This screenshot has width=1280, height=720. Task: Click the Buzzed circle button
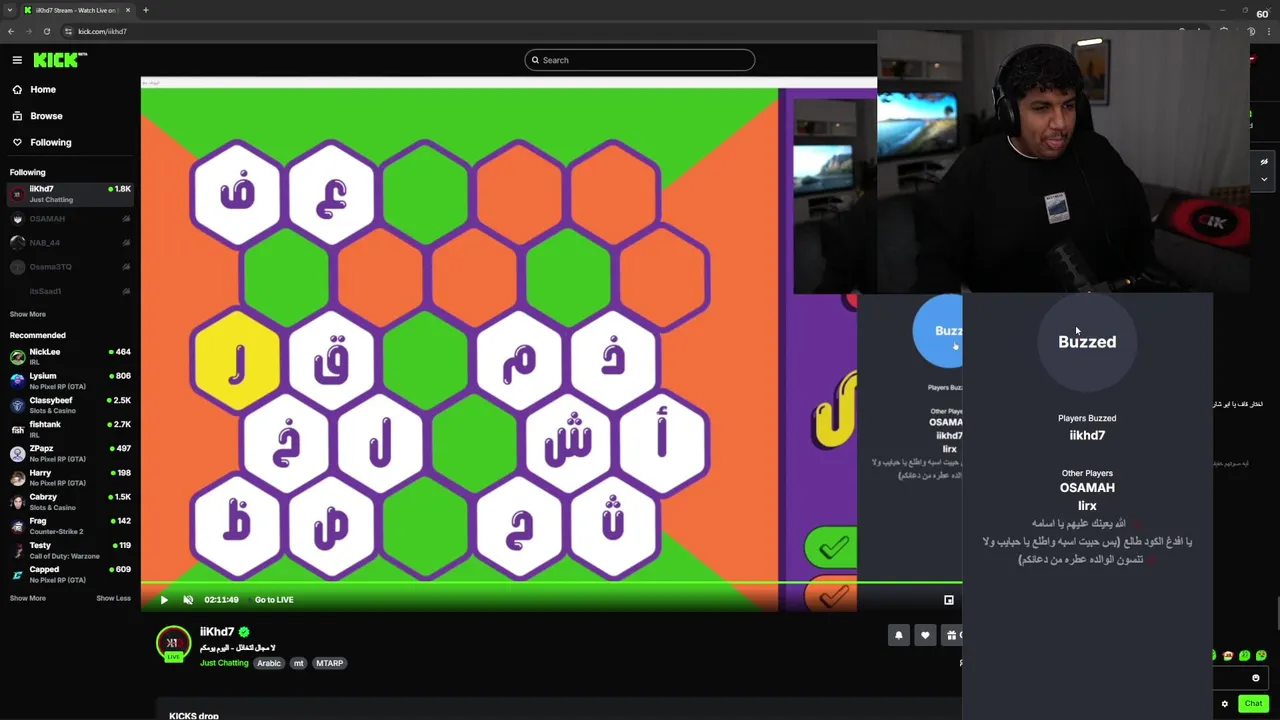[x=1087, y=341]
